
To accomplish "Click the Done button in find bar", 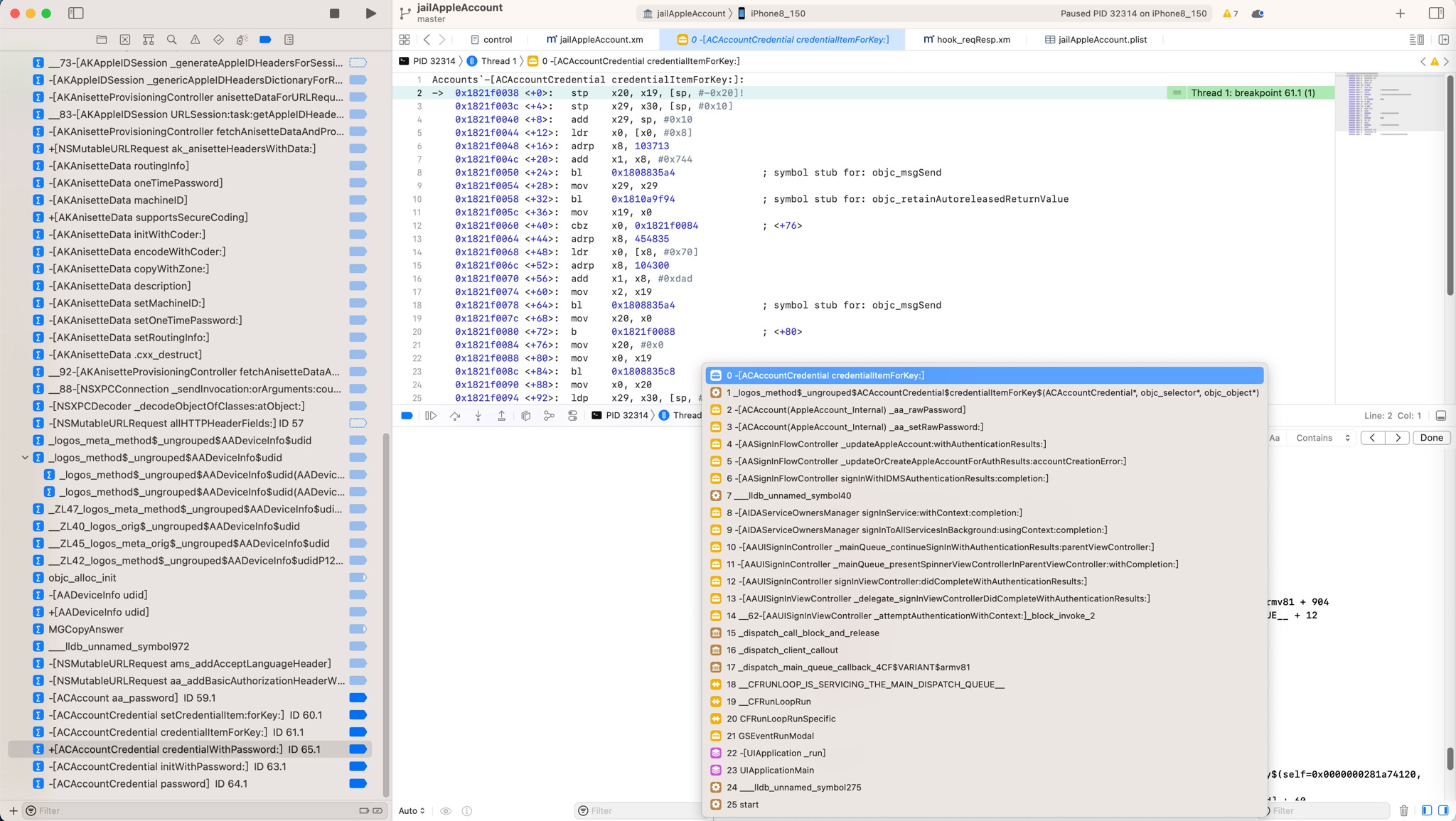I will pos(1431,438).
